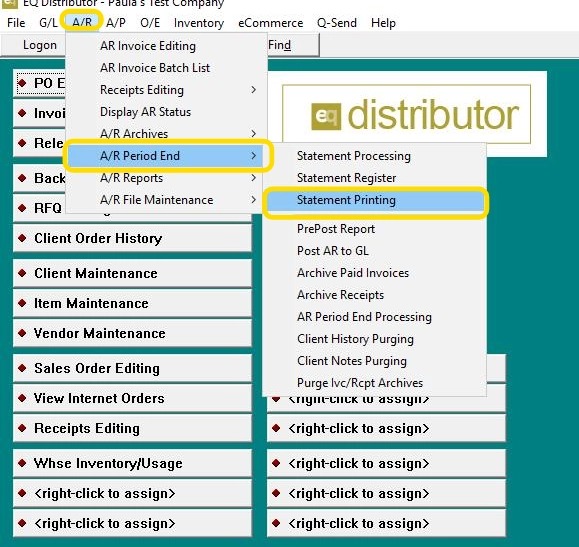Select AR Period End Processing
Screen dimensions: 579x547
tap(375, 317)
